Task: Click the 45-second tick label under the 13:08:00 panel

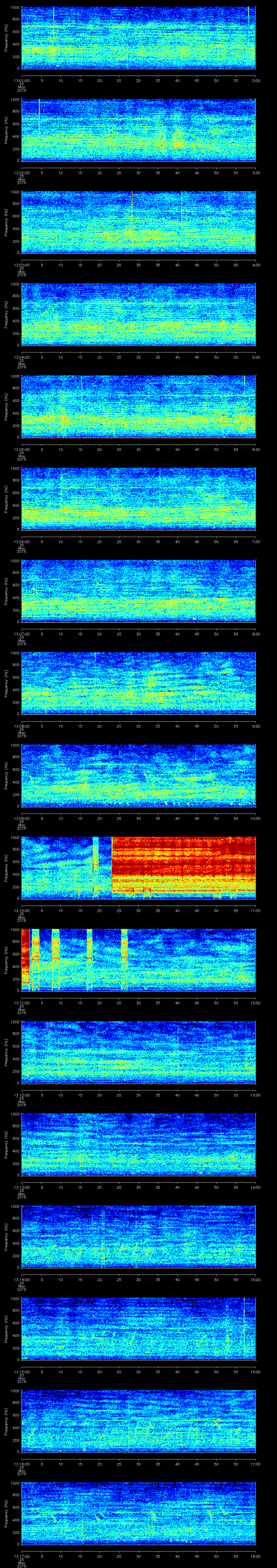Action: coord(197,726)
